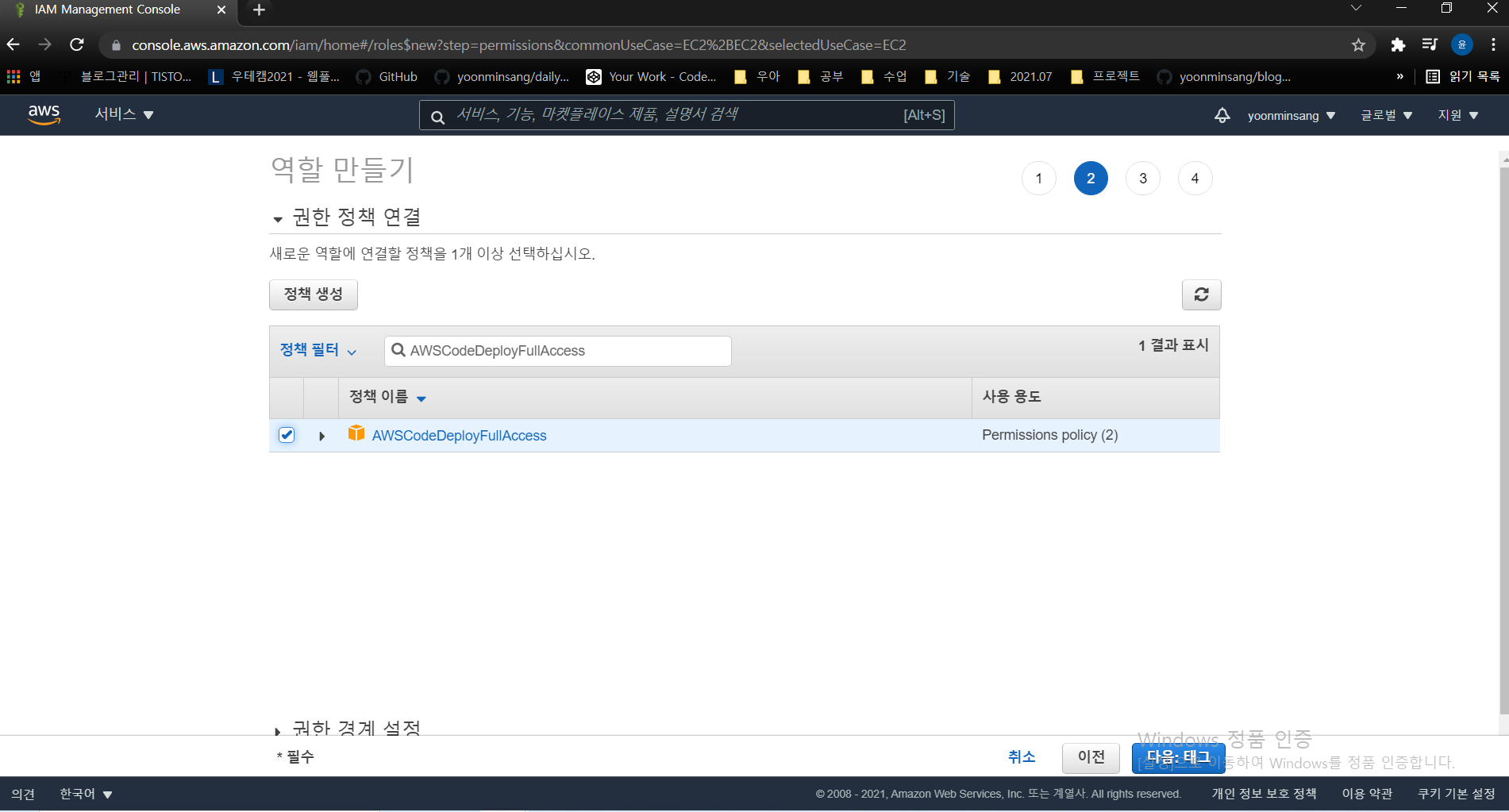Click the orange policy box icon

[x=356, y=433]
